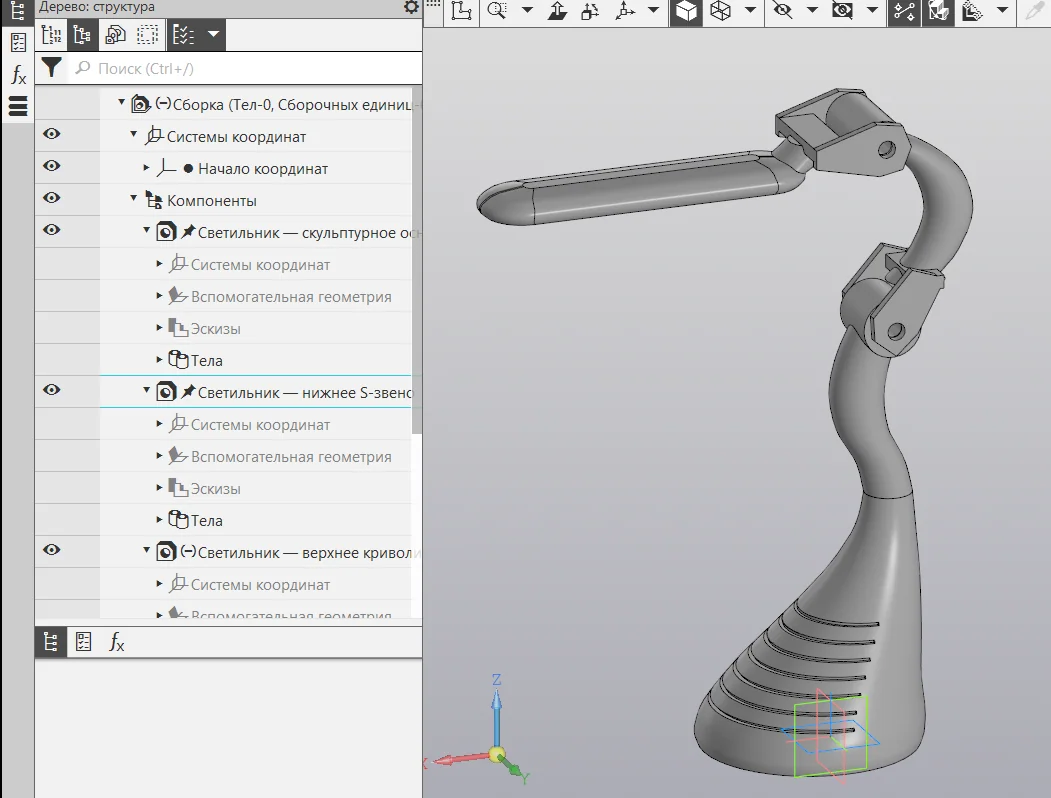The height and width of the screenshot is (798, 1051).
Task: Collapse the Светильник — нижнее S-звено node
Action: (x=147, y=391)
